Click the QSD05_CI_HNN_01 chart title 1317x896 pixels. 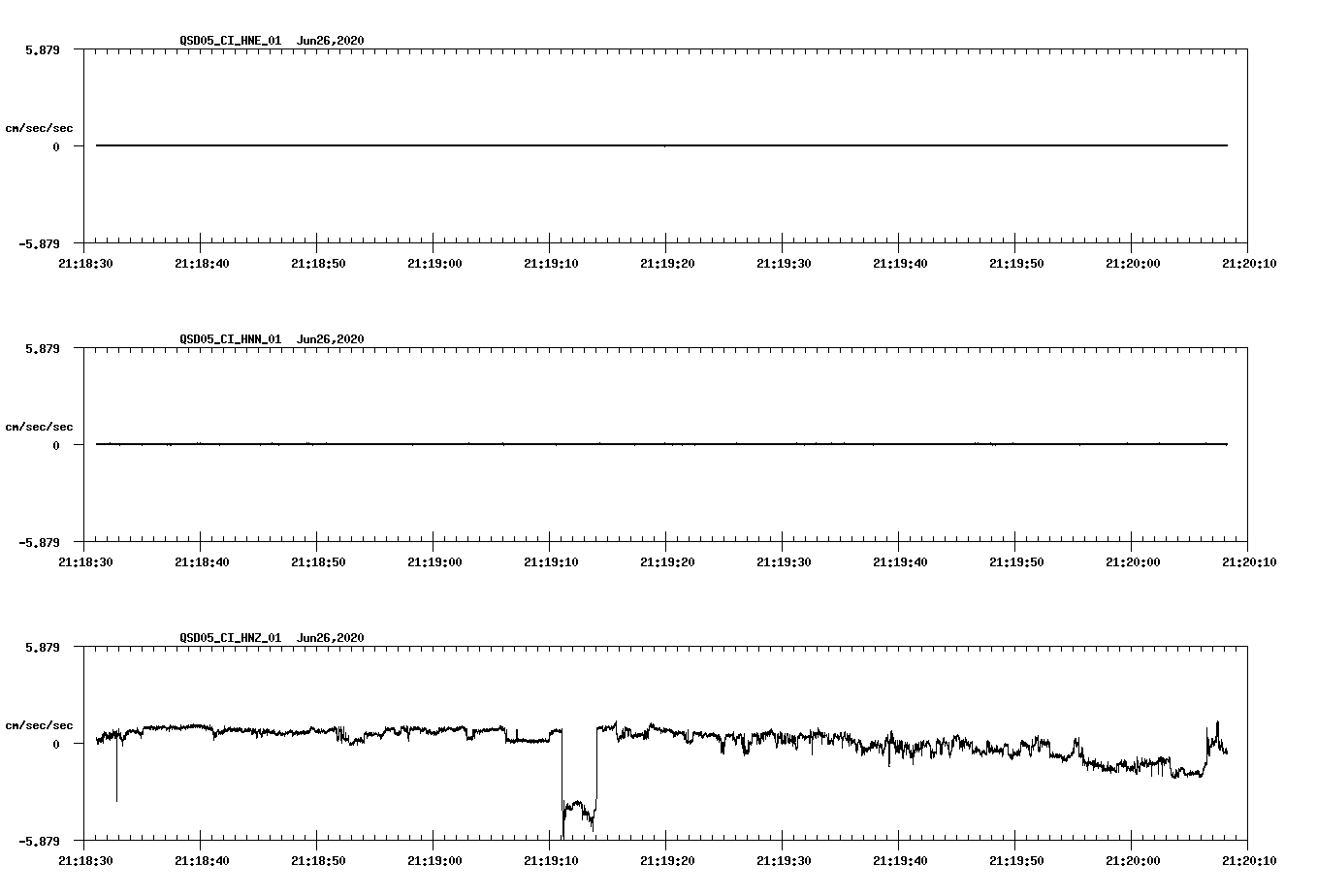[272, 339]
